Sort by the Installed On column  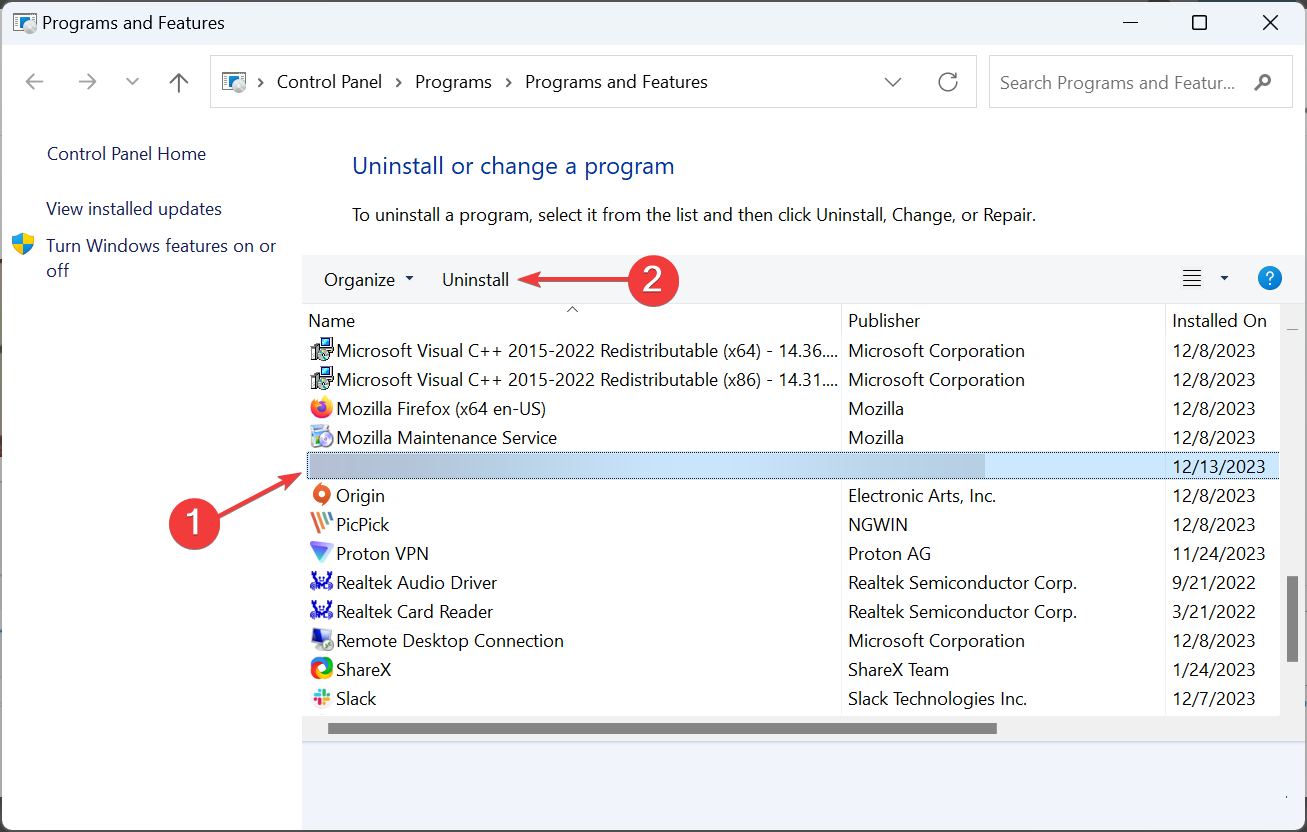(1219, 321)
